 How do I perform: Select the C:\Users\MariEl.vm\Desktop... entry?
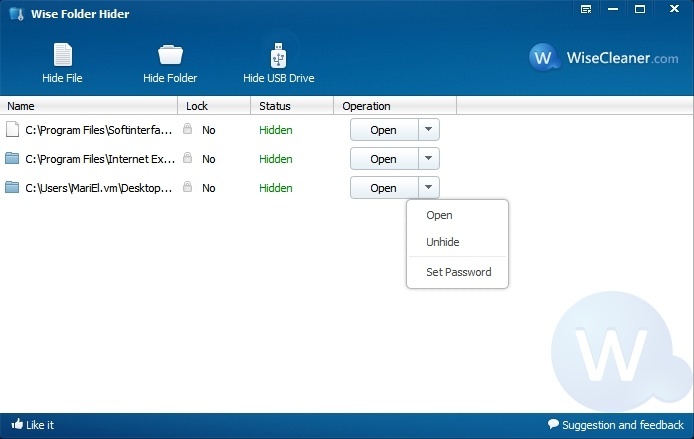(x=99, y=188)
